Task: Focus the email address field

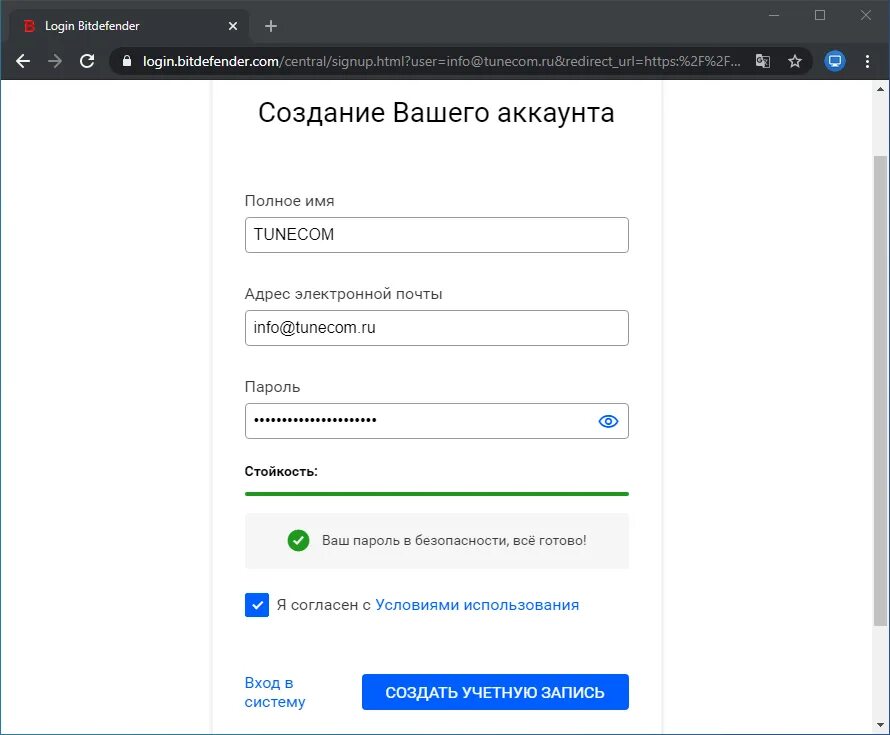Action: tap(436, 328)
